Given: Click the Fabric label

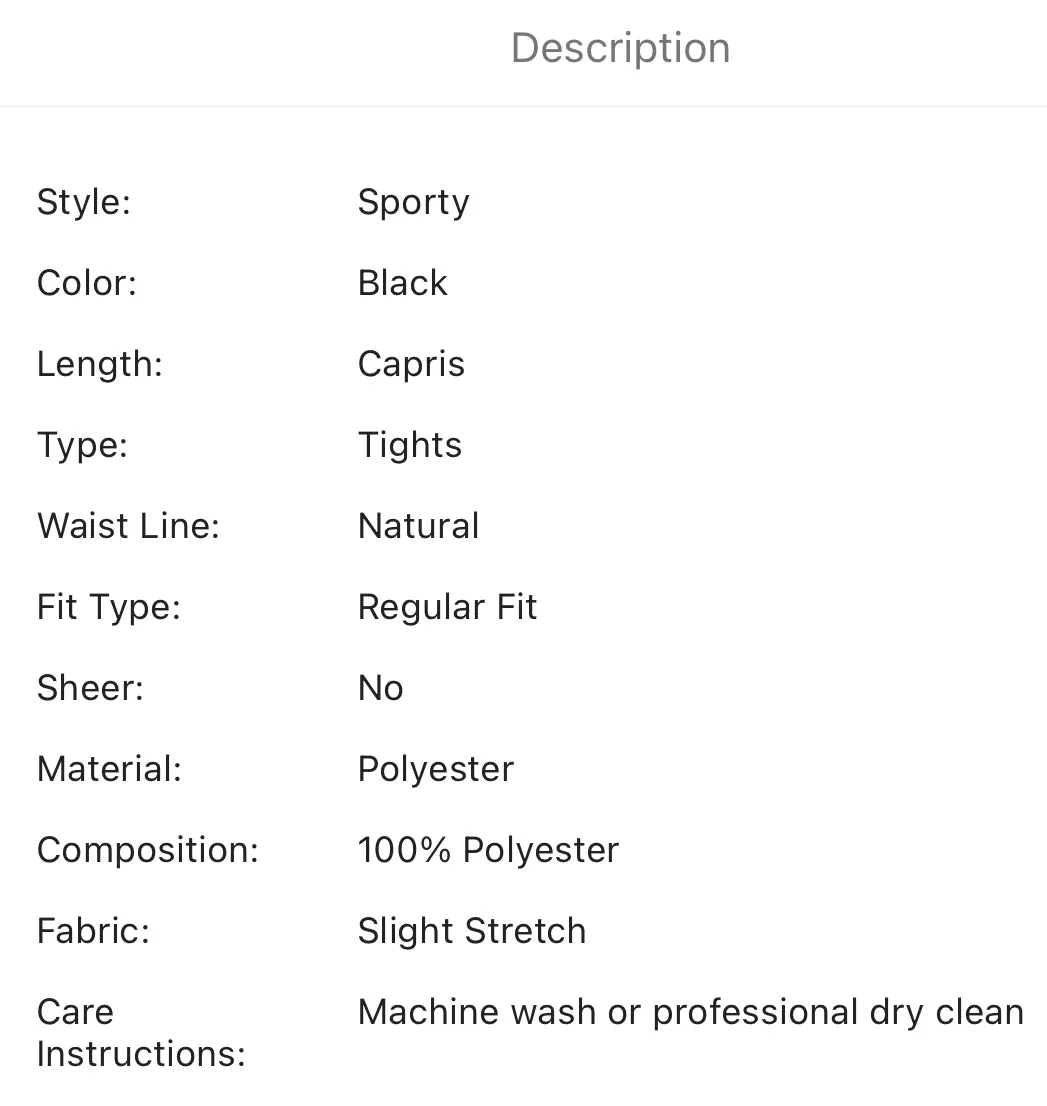Looking at the screenshot, I should (93, 931).
